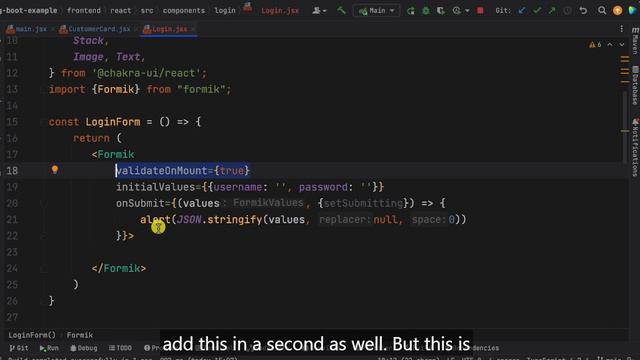This screenshot has width=640, height=360.
Task: Click 'components' in the breadcrumb path
Action: pyautogui.click(x=184, y=11)
